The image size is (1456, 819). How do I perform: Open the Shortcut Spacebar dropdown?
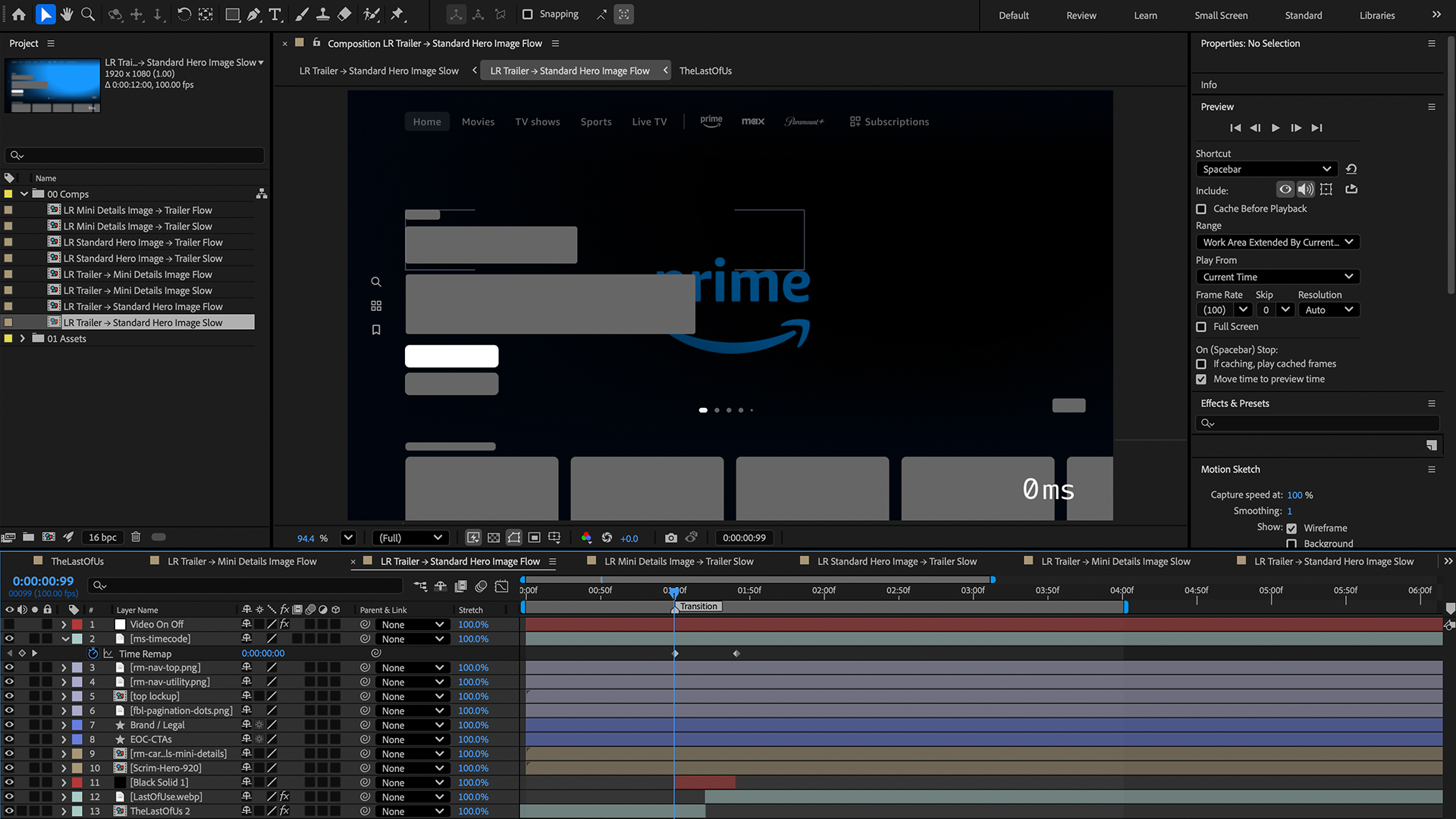1266,169
